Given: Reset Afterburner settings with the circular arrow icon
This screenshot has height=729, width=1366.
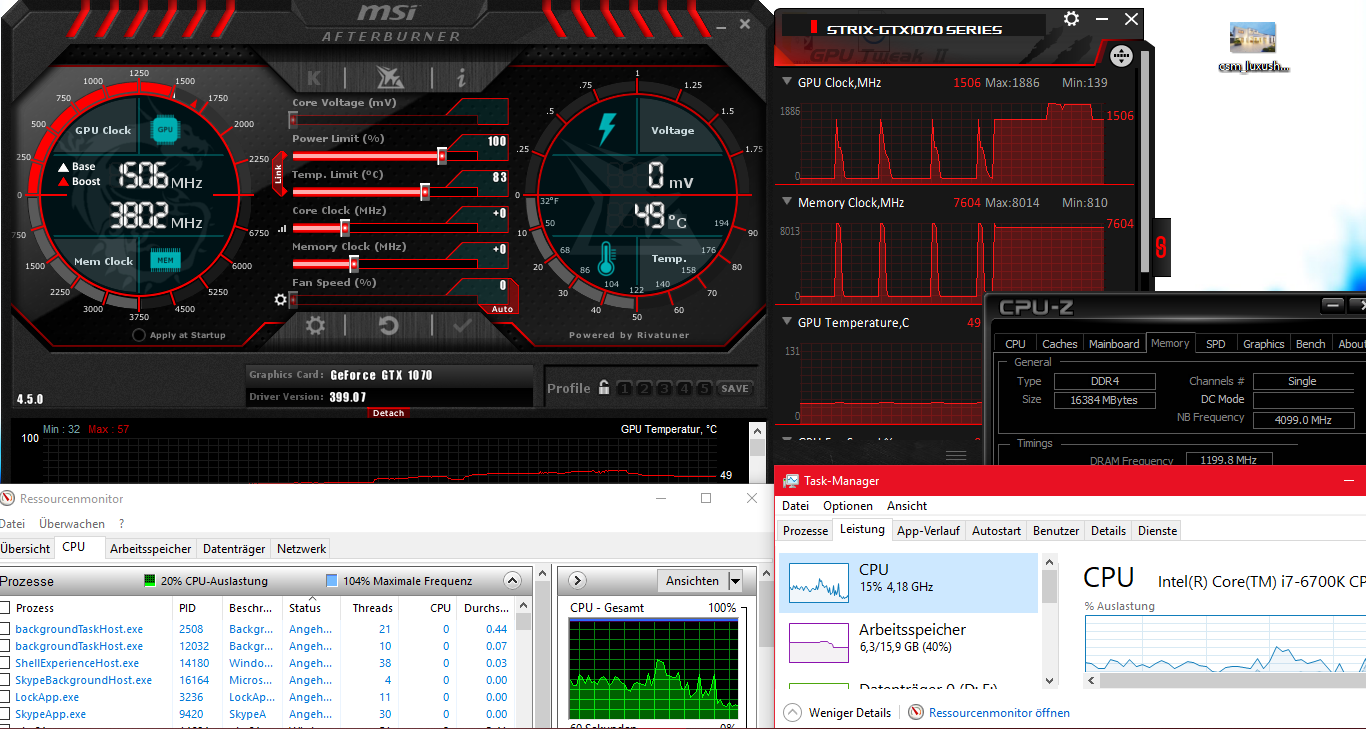Looking at the screenshot, I should 388,325.
